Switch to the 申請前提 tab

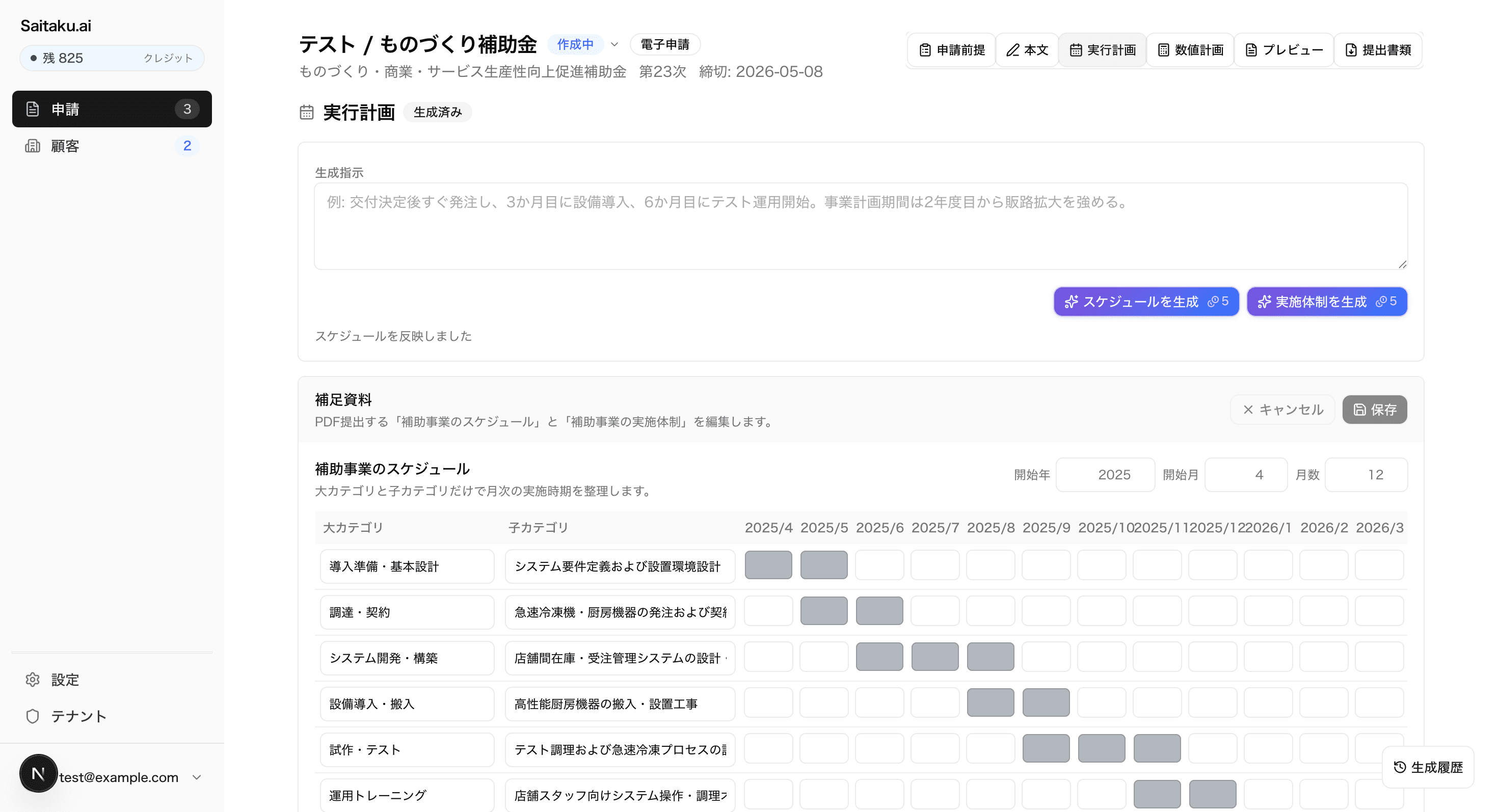[951, 50]
